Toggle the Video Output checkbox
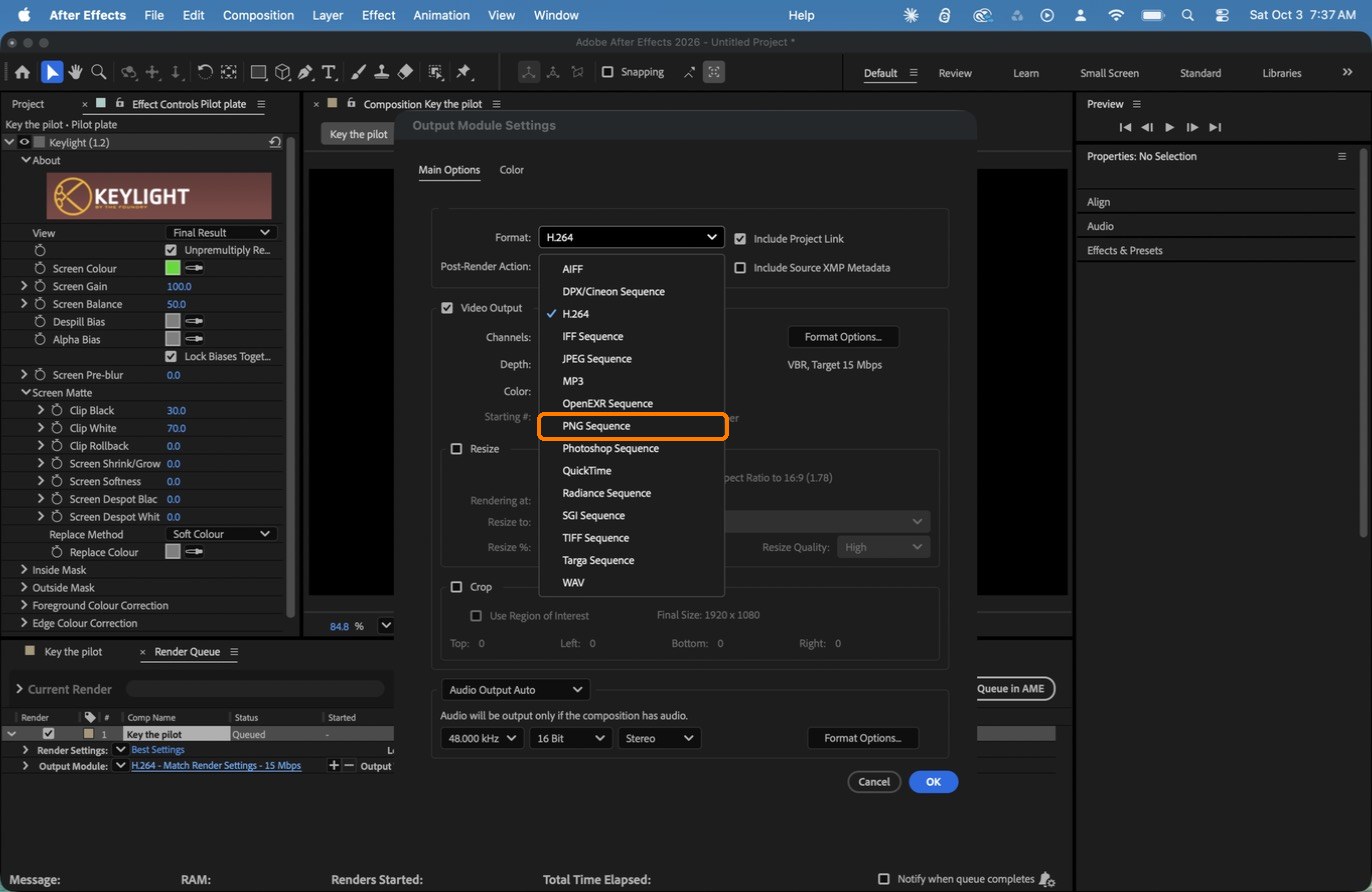The image size is (1372, 892). 447,308
